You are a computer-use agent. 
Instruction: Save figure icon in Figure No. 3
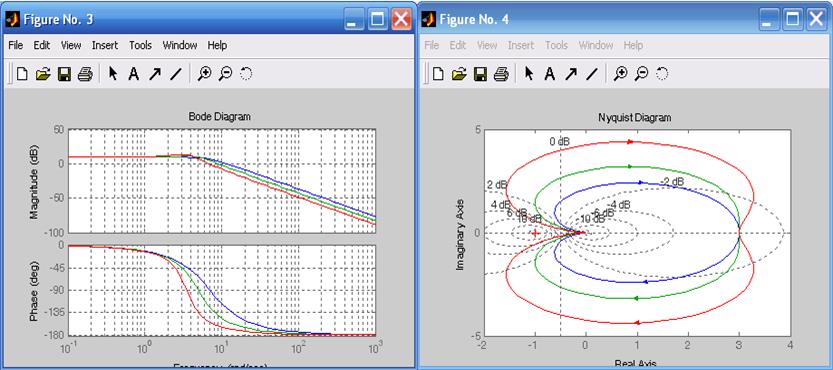tap(64, 74)
